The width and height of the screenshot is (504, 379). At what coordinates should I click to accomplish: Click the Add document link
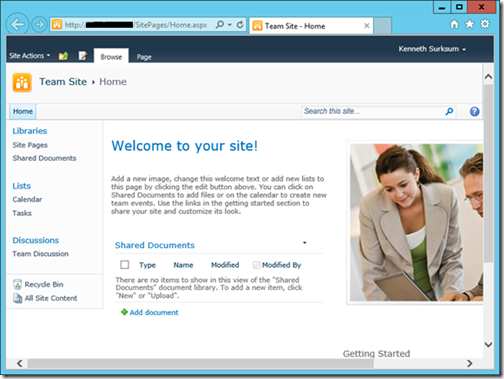pos(154,312)
